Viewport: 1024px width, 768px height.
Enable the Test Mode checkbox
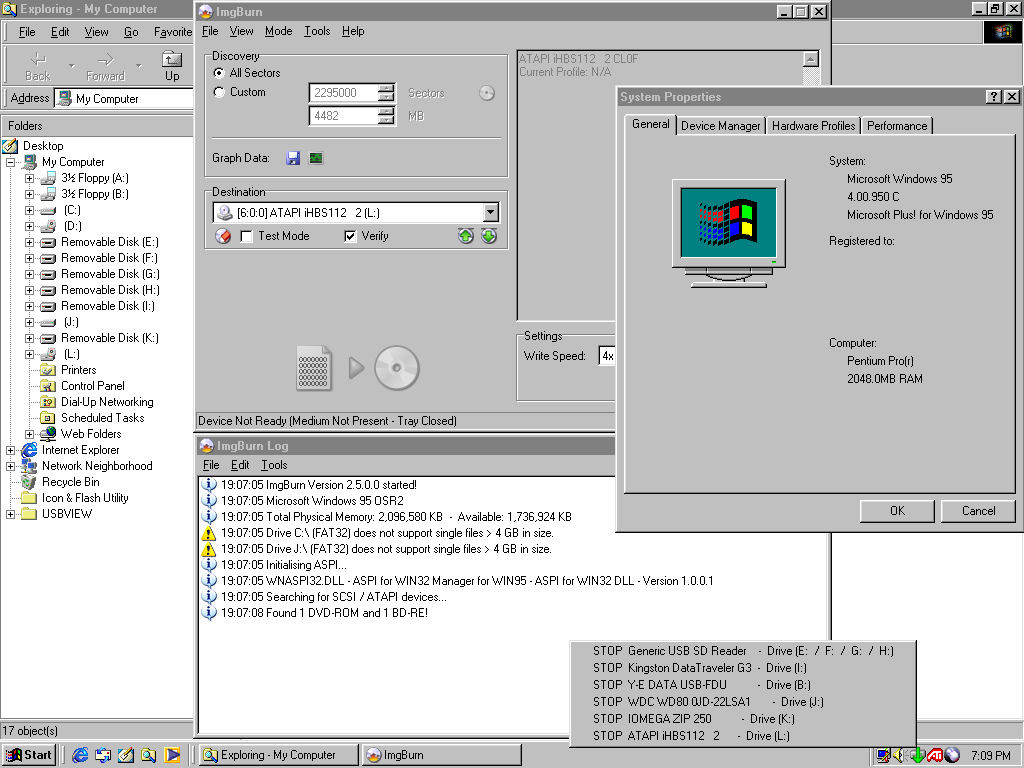tap(247, 236)
